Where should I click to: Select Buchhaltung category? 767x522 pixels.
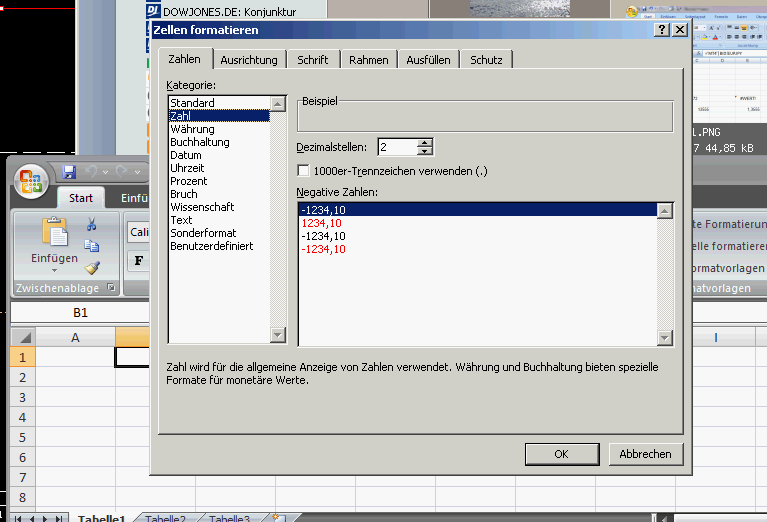pos(219,142)
